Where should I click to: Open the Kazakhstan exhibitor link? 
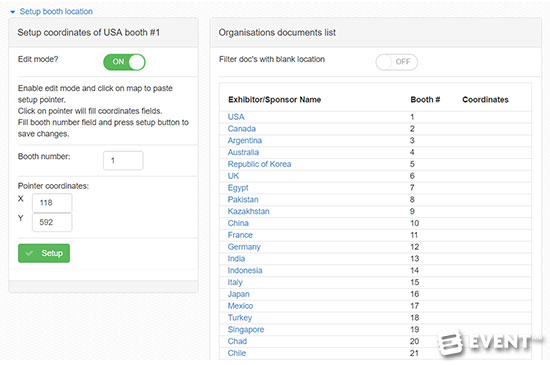pos(248,211)
